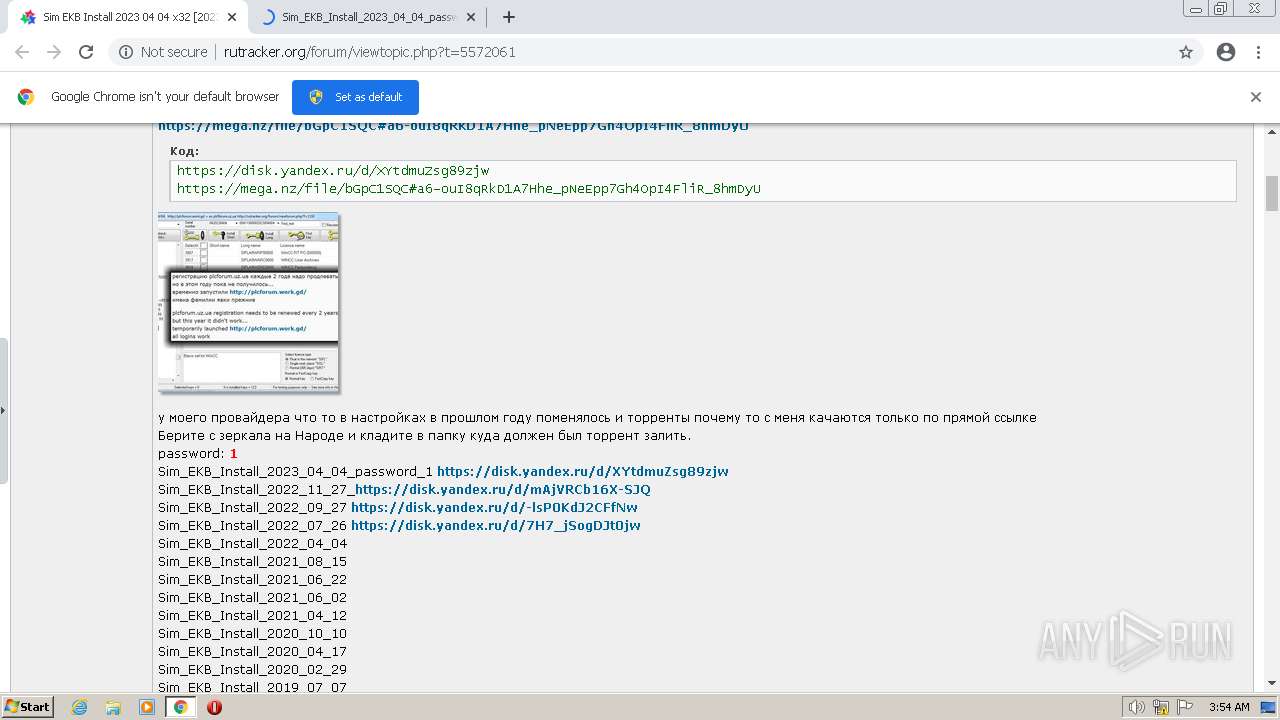1280x720 pixels.
Task: Open the Chrome three-dot menu
Action: (1258, 52)
